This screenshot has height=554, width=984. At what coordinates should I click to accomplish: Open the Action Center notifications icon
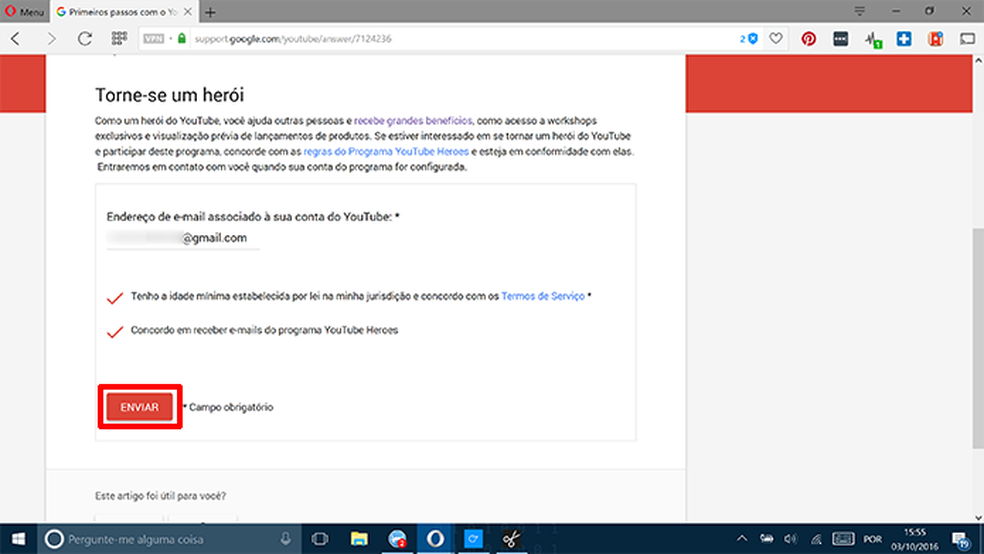click(961, 539)
